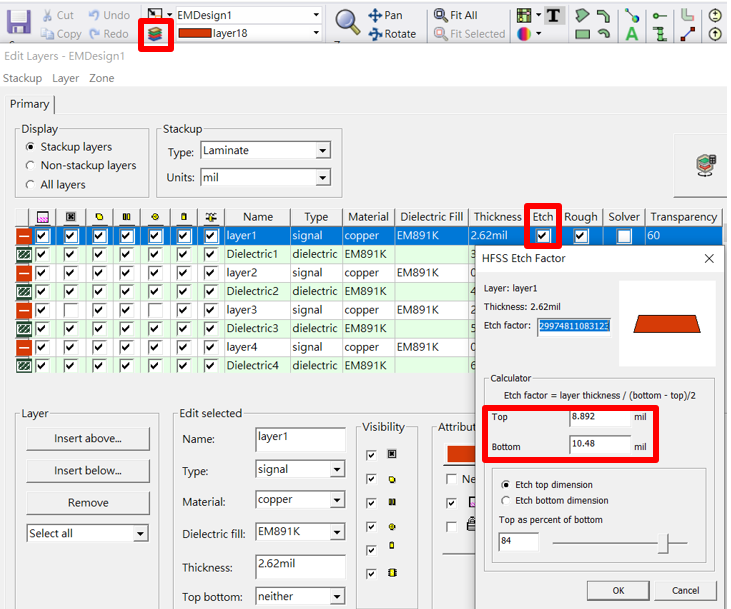This screenshot has height=609, width=731.
Task: Click Redo in the toolbar
Action: pos(109,34)
